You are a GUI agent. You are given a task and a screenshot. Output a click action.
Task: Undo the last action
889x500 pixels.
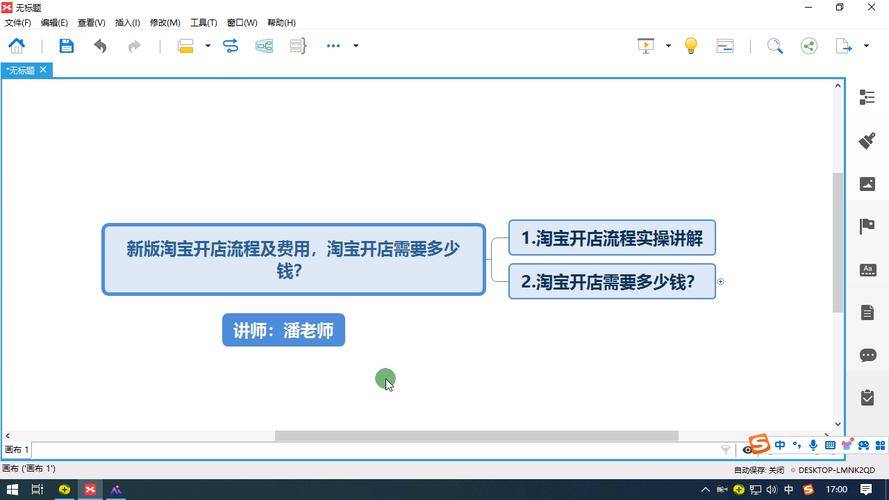coord(100,46)
